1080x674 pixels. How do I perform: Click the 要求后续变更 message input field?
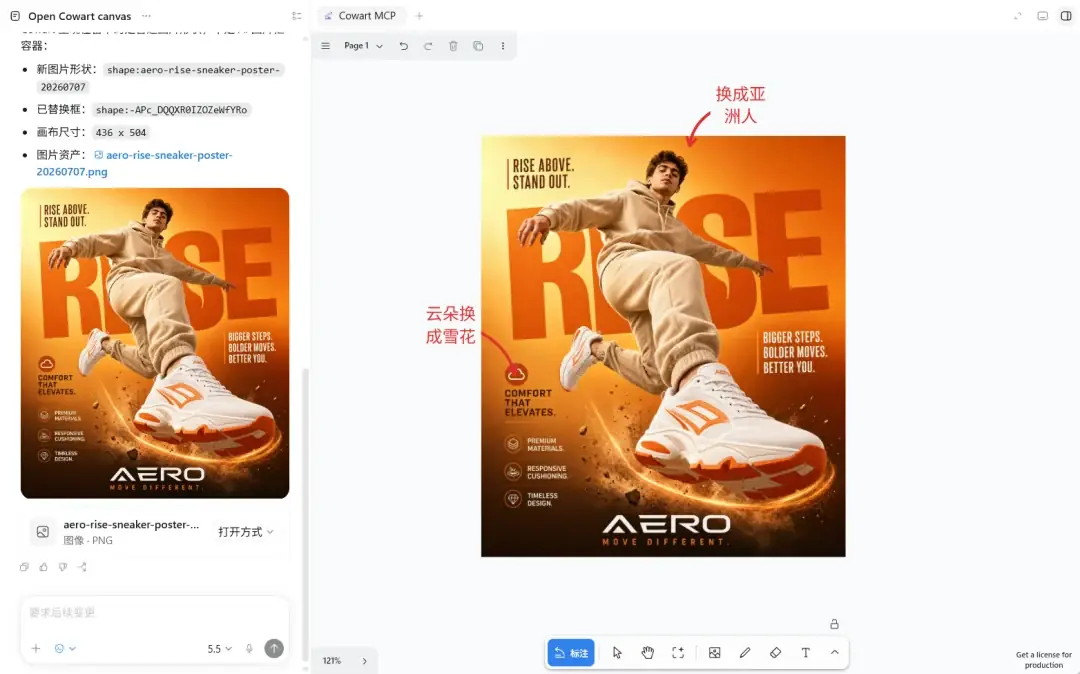(x=155, y=612)
